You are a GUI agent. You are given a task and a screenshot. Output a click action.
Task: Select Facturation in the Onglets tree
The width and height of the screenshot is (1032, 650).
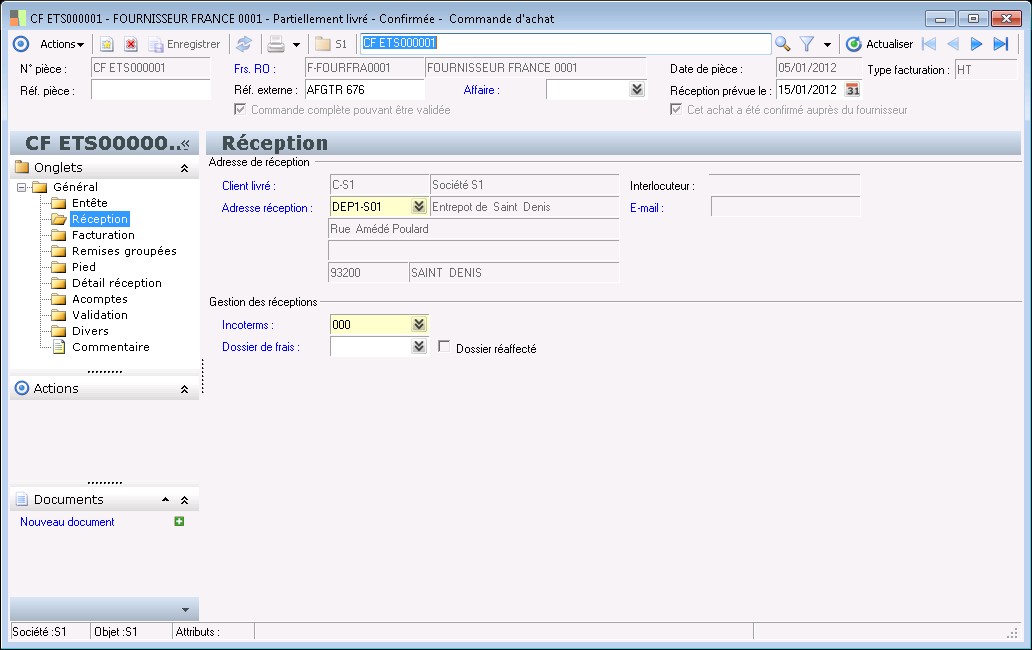coord(103,235)
